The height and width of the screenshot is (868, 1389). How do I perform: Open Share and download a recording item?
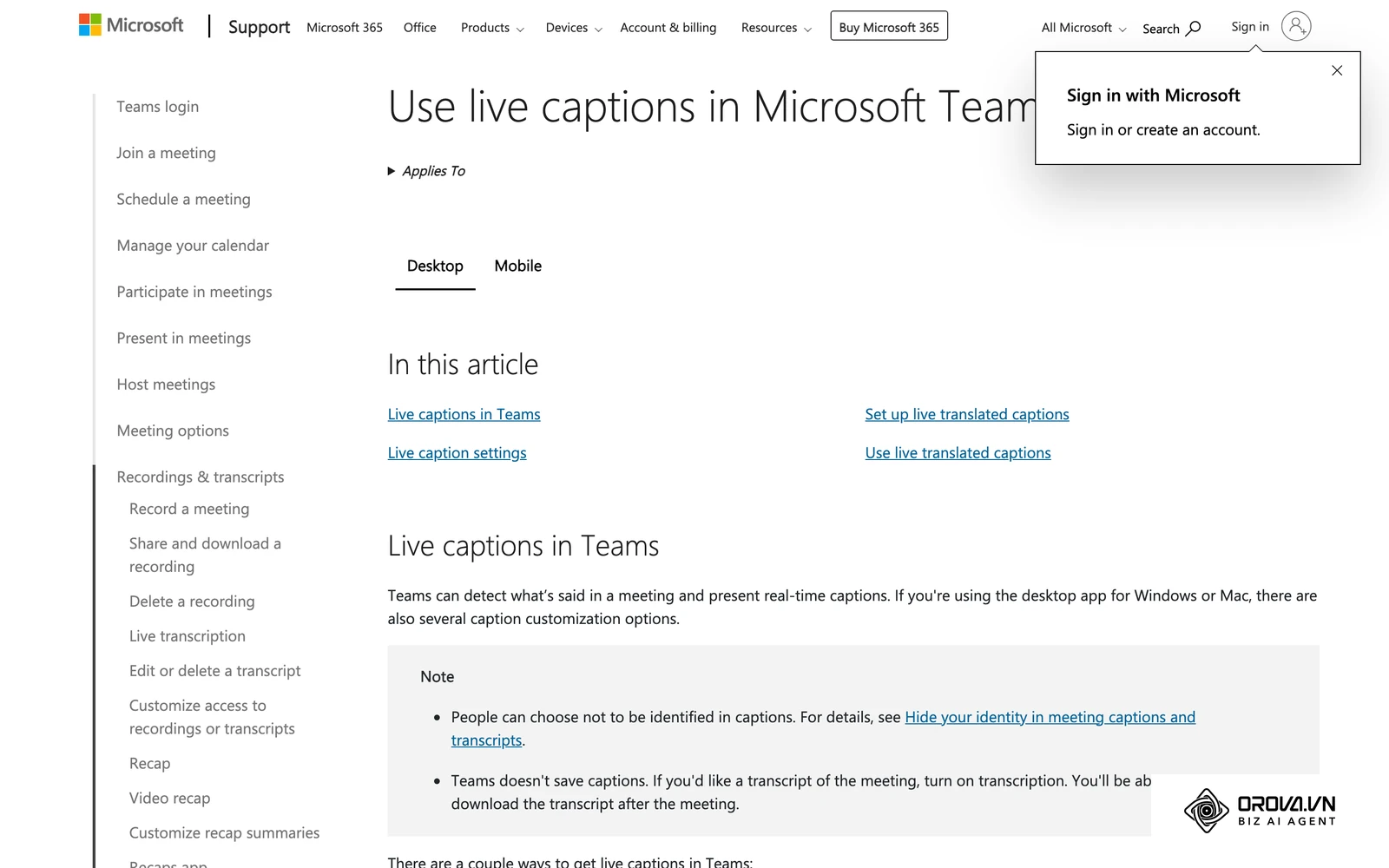point(205,556)
